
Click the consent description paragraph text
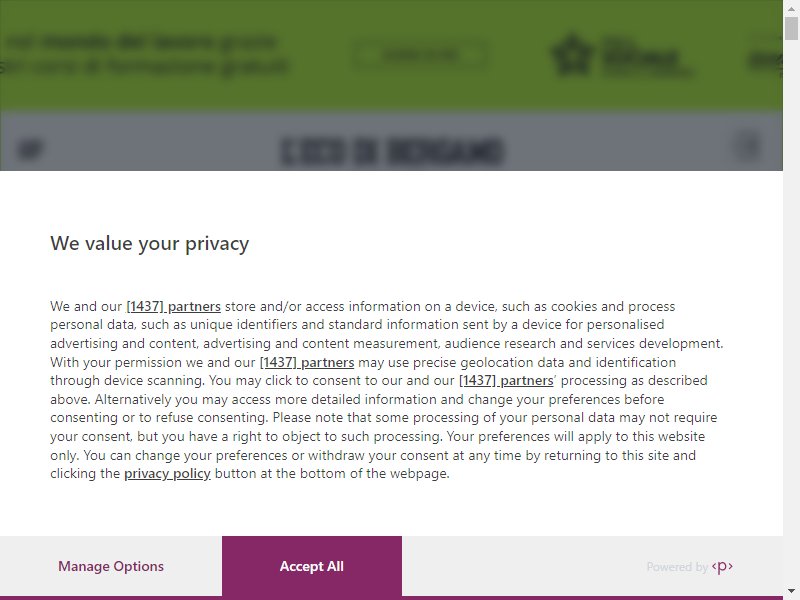(386, 390)
